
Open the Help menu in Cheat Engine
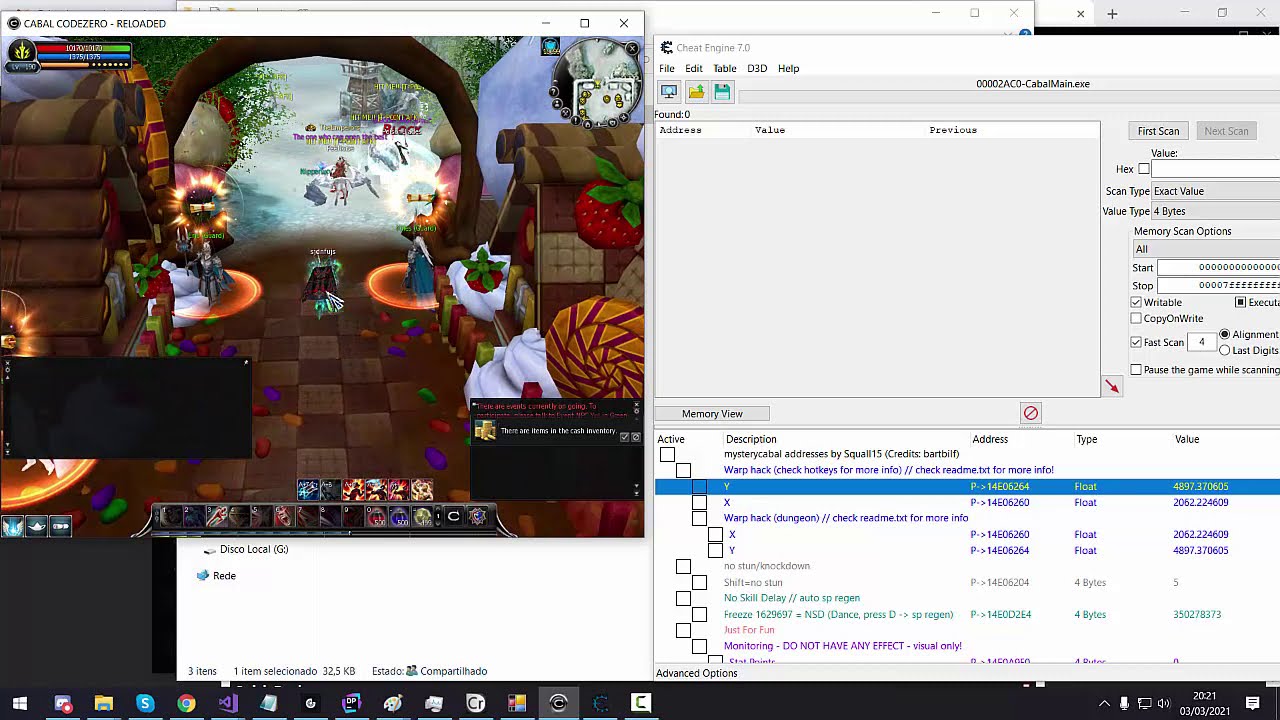tap(788, 68)
